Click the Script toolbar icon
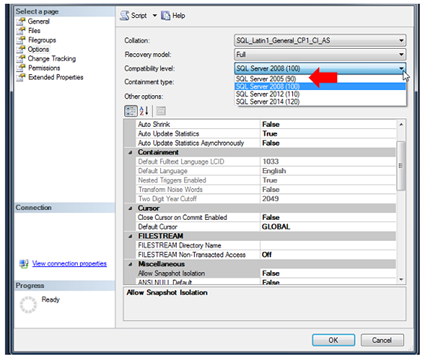Viewport: 429px width, 363px height. point(125,15)
